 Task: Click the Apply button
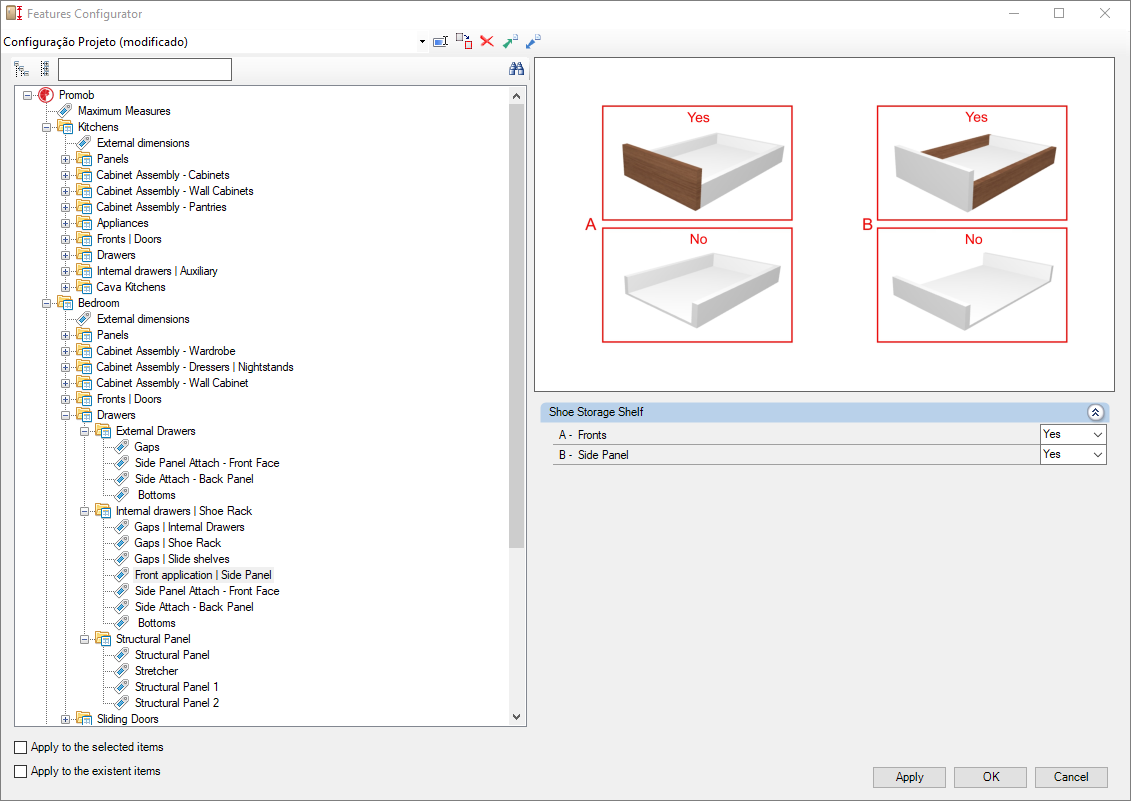tap(910, 777)
